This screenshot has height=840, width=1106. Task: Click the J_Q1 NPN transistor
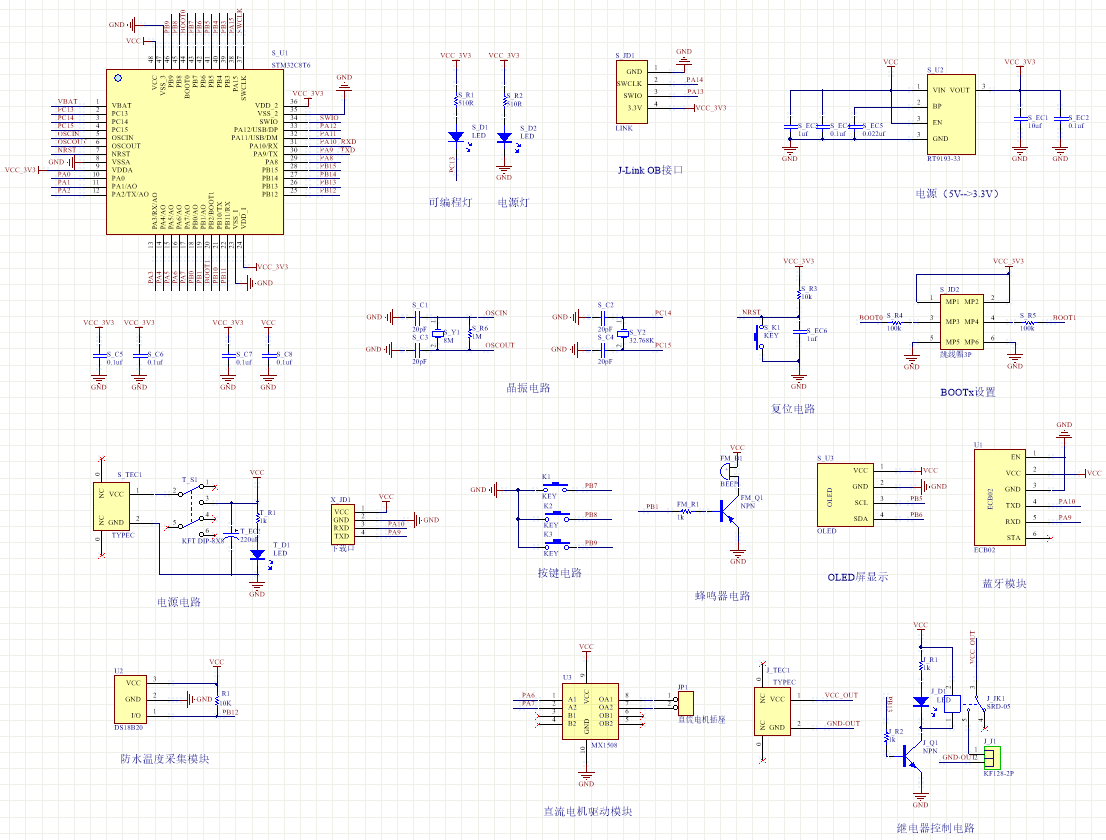tap(913, 757)
